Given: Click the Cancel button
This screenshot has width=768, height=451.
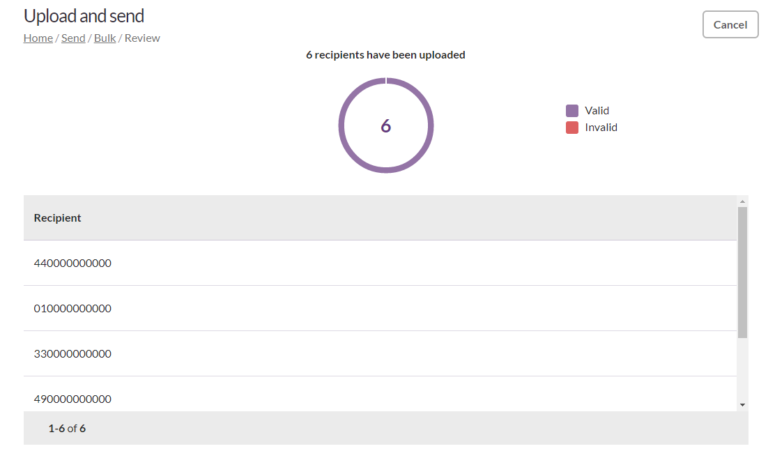Looking at the screenshot, I should point(730,24).
